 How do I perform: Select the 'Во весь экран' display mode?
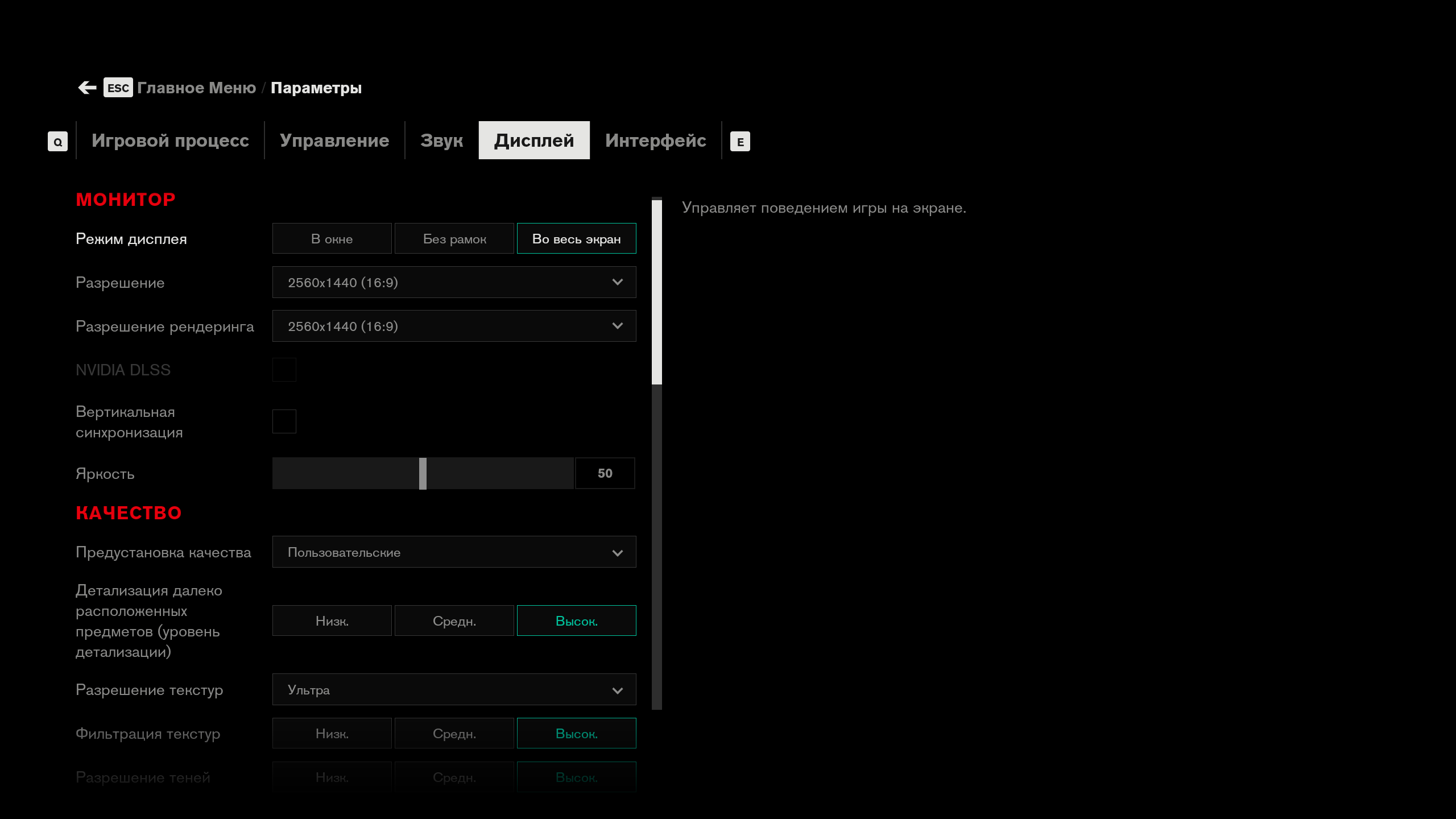pyautogui.click(x=576, y=239)
